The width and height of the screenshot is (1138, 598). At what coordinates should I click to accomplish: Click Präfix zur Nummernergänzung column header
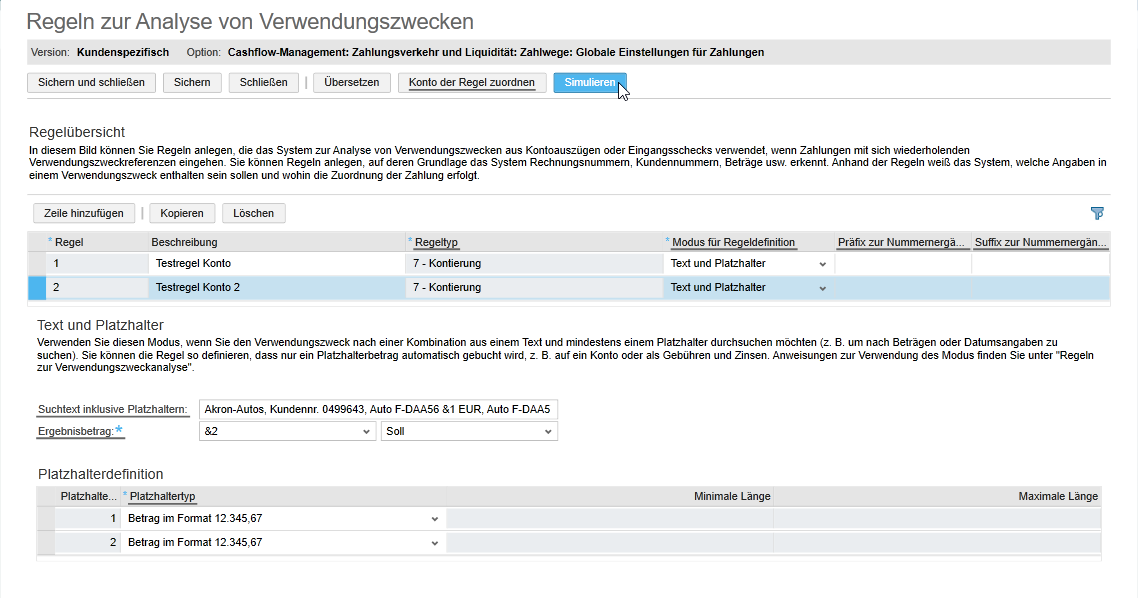(901, 242)
